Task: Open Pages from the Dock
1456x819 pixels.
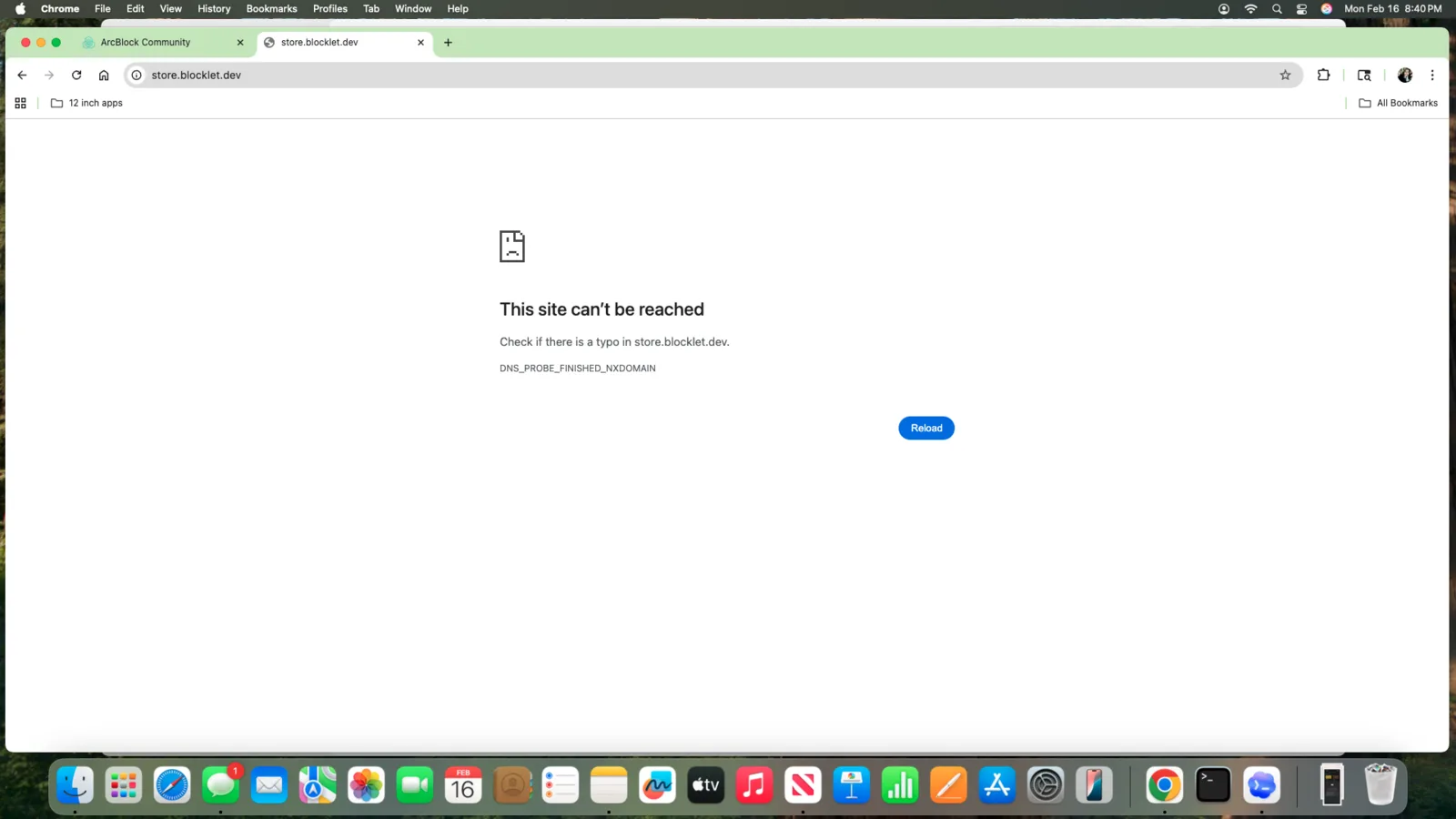Action: 949,785
